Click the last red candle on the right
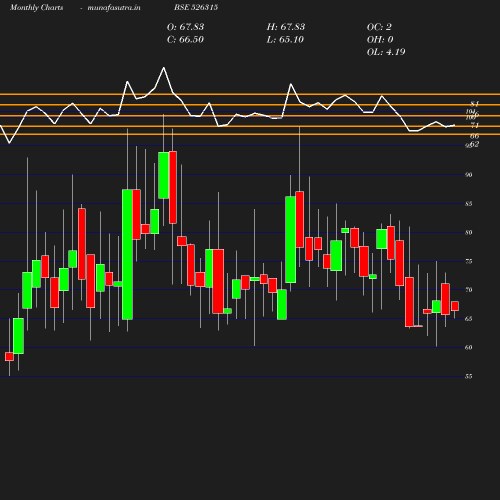Screen dimensions: 500x500 click(x=455, y=306)
